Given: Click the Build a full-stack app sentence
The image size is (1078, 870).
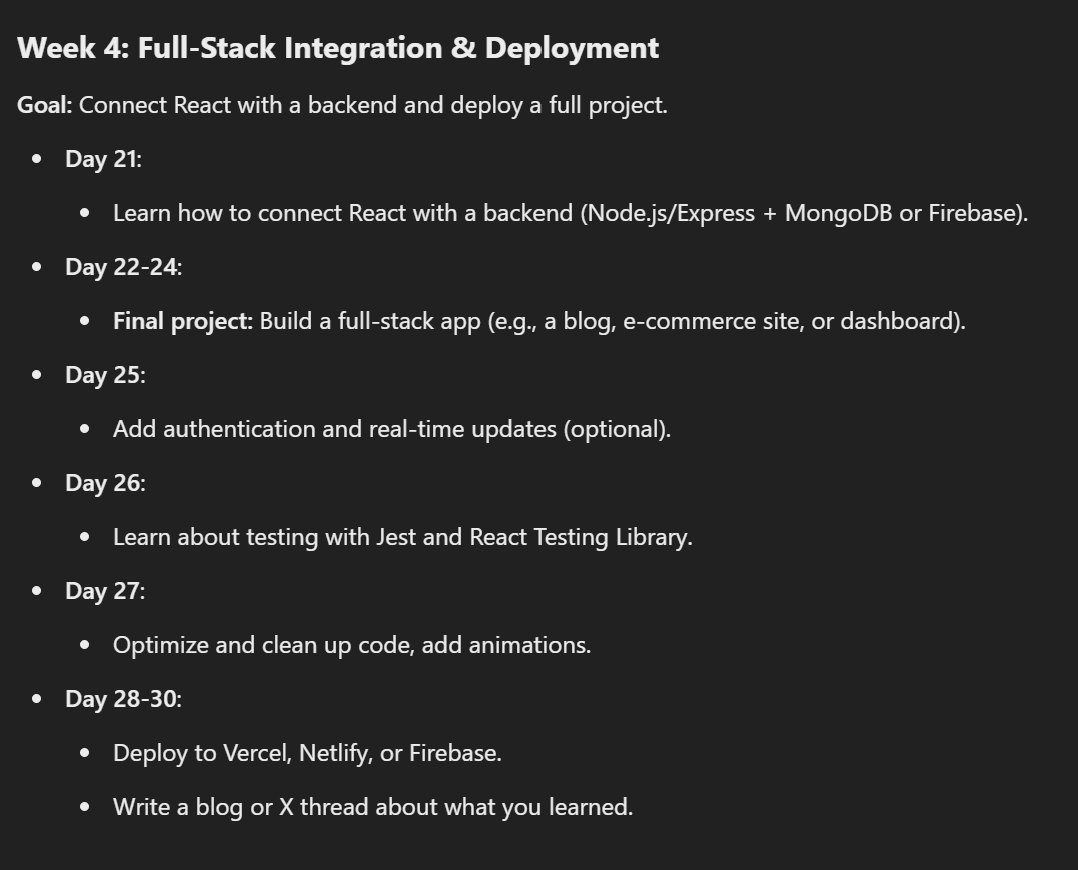Looking at the screenshot, I should (613, 321).
